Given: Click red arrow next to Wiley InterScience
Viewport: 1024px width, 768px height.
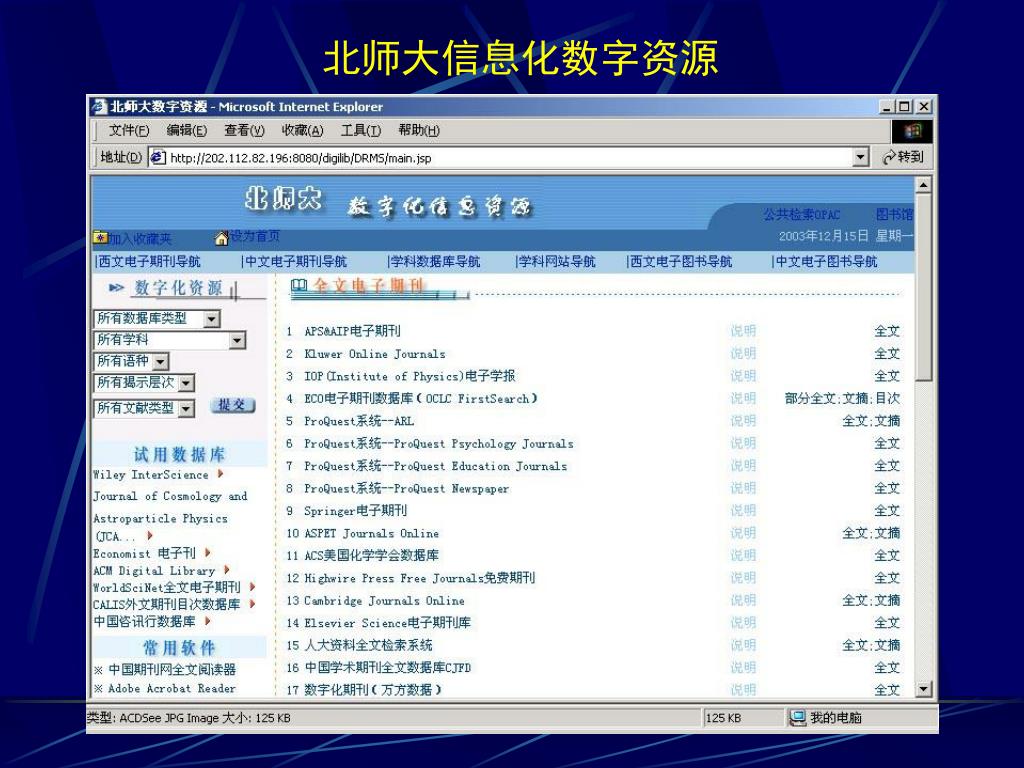Looking at the screenshot, I should point(220,473).
